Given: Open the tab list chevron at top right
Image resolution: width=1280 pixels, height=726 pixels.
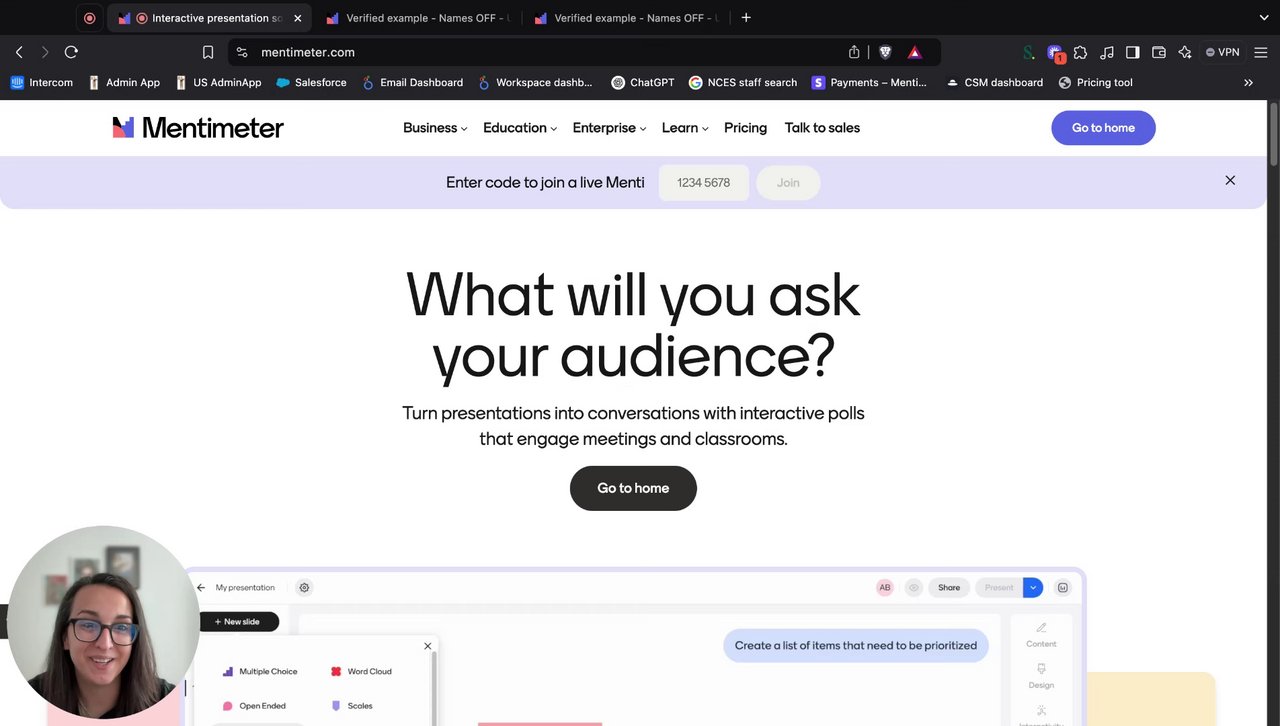Looking at the screenshot, I should pos(1263,18).
